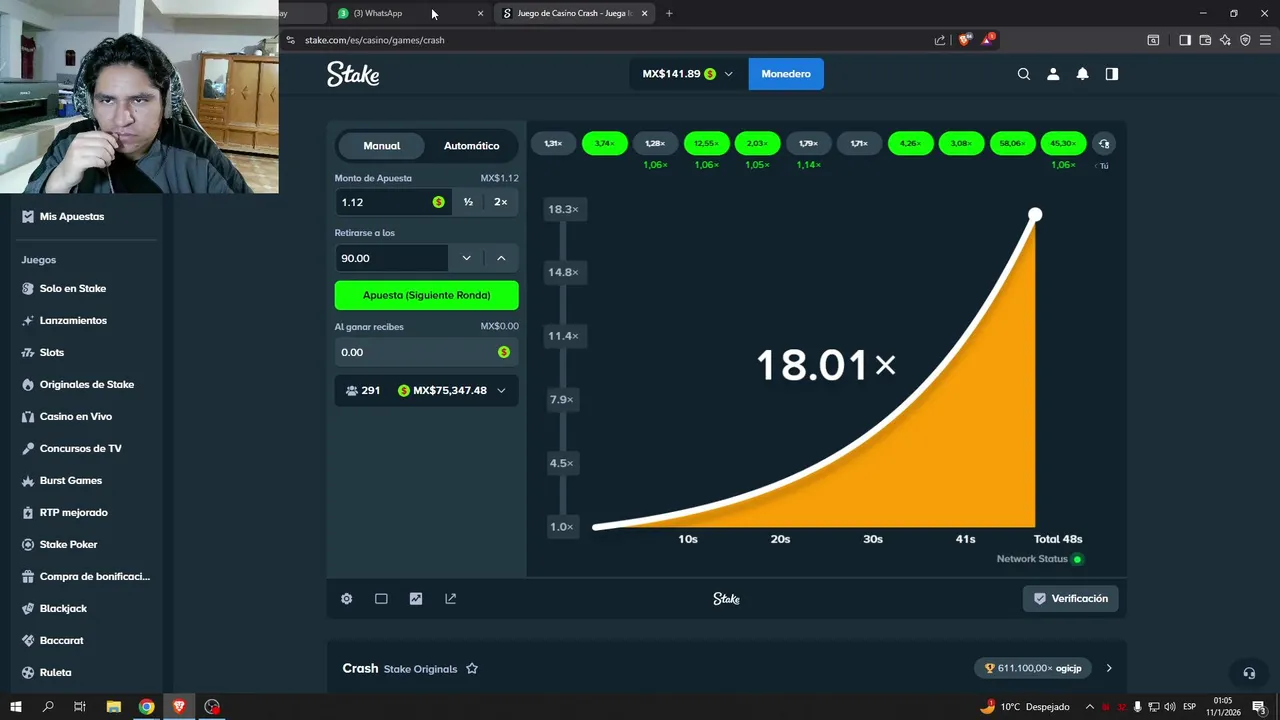This screenshot has height=720, width=1280.
Task: Open Brave main hamburger menu
Action: pos(1265,40)
